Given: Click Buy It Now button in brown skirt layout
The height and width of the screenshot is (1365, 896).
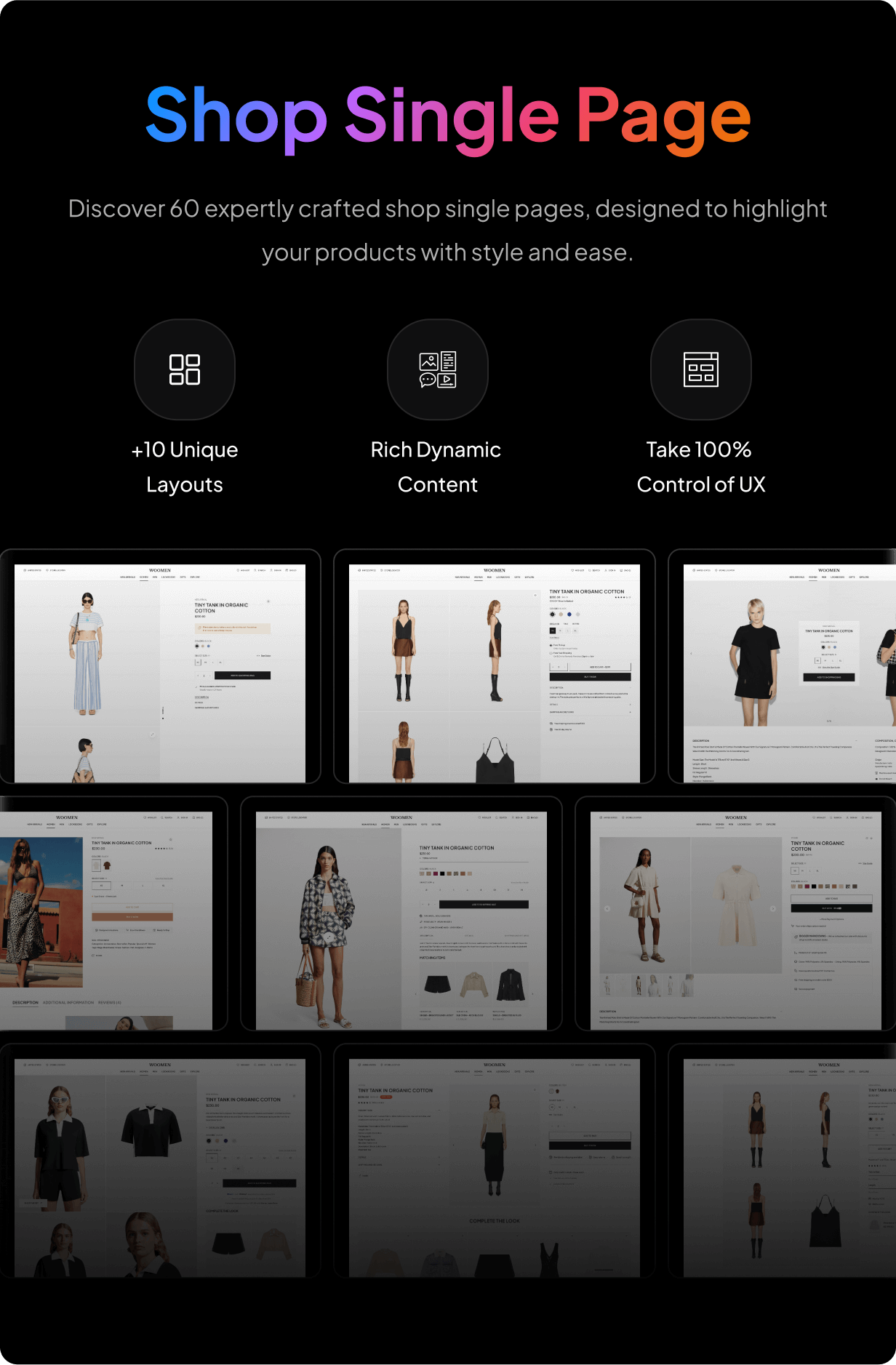Looking at the screenshot, I should tap(590, 676).
